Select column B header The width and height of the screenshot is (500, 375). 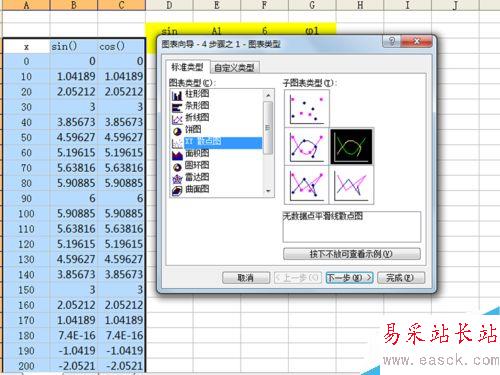coord(74,5)
